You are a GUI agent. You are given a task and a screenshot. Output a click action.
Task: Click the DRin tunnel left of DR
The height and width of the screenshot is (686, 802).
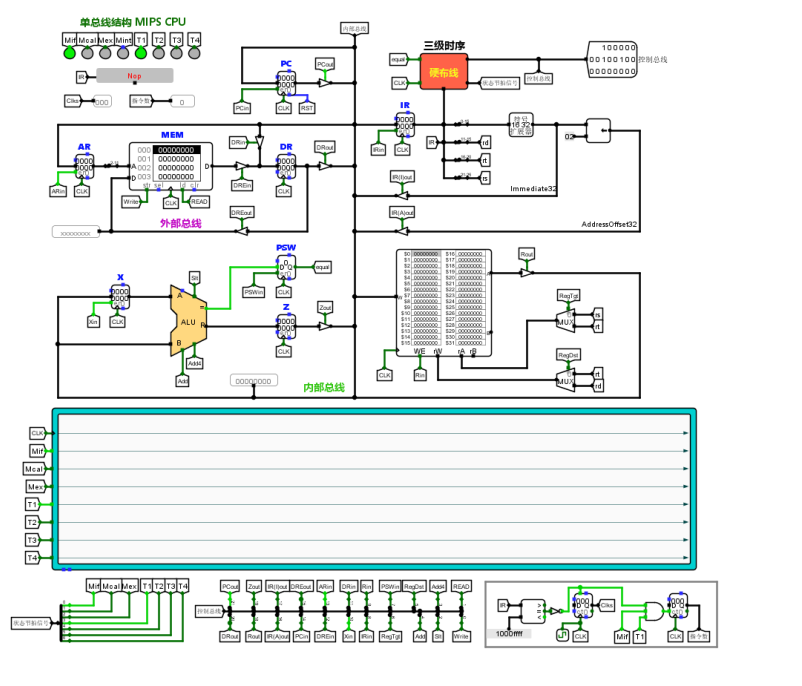point(238,142)
